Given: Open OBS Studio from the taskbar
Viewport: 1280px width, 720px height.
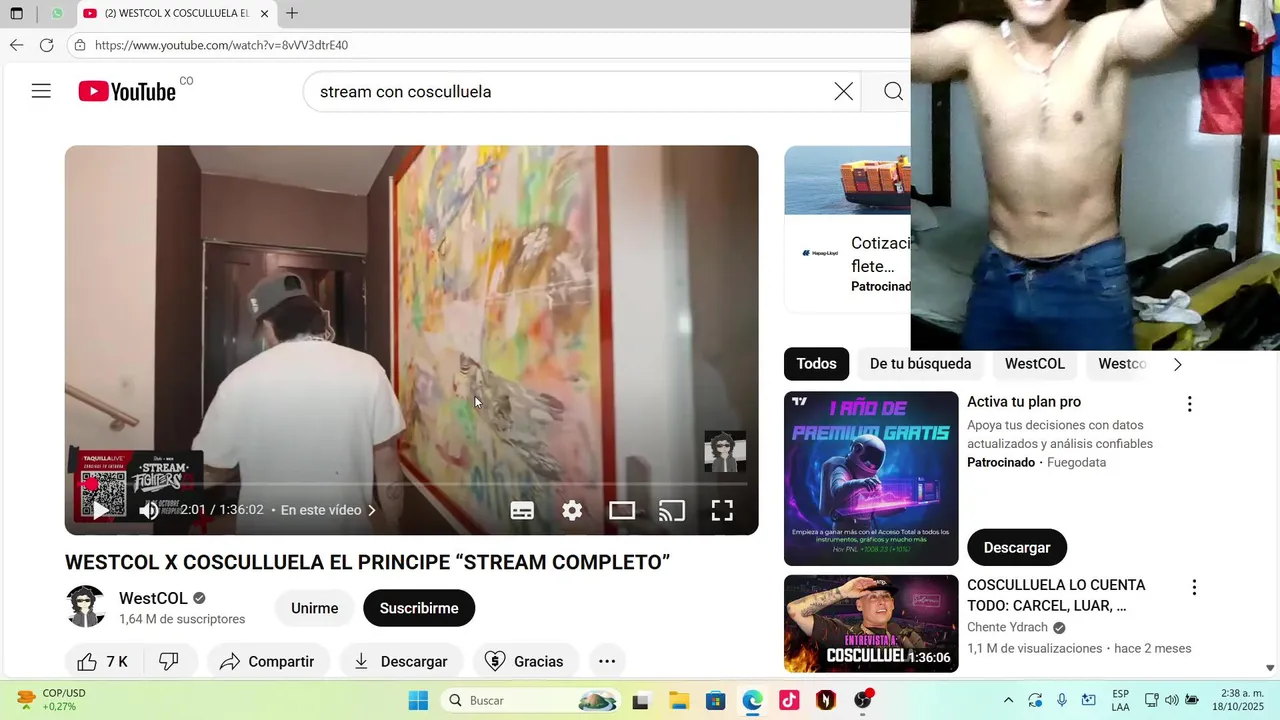Looking at the screenshot, I should tap(863, 700).
